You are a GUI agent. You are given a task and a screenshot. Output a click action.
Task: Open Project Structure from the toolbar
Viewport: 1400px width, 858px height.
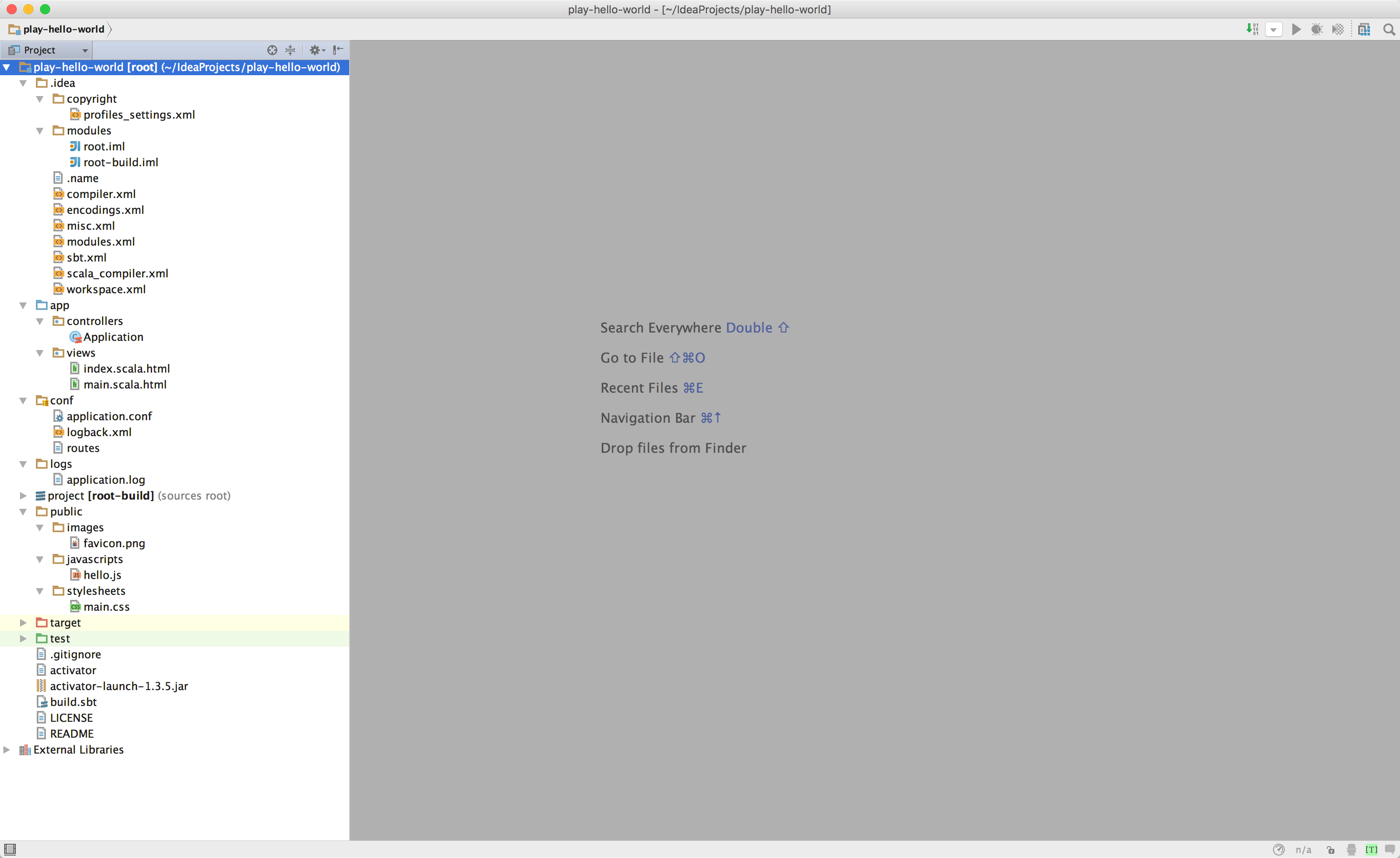click(x=1363, y=29)
